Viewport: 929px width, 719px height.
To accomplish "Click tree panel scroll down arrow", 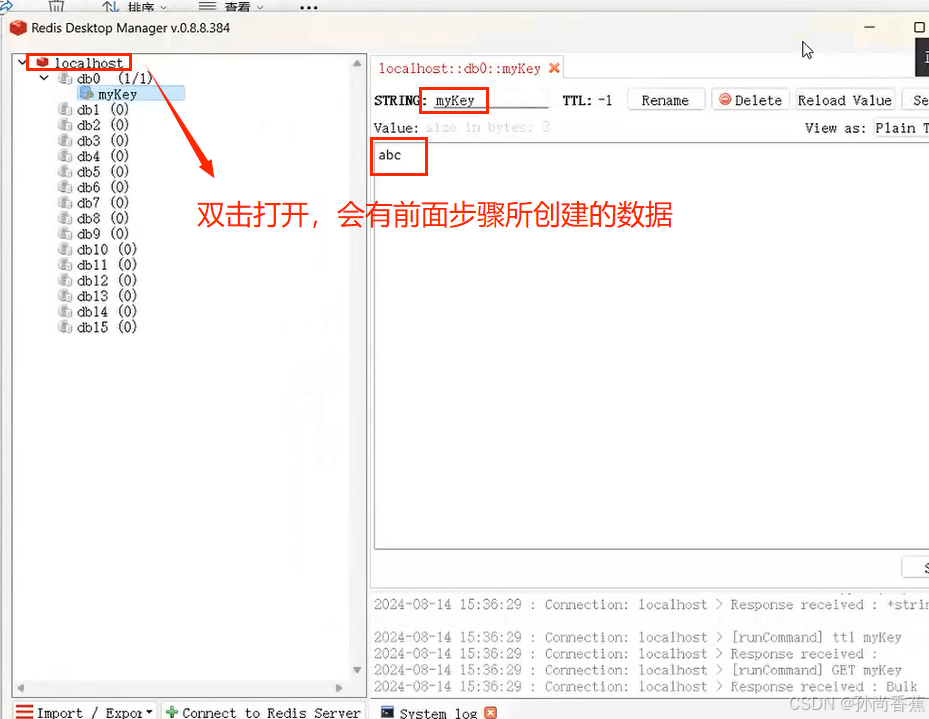I will coord(357,670).
